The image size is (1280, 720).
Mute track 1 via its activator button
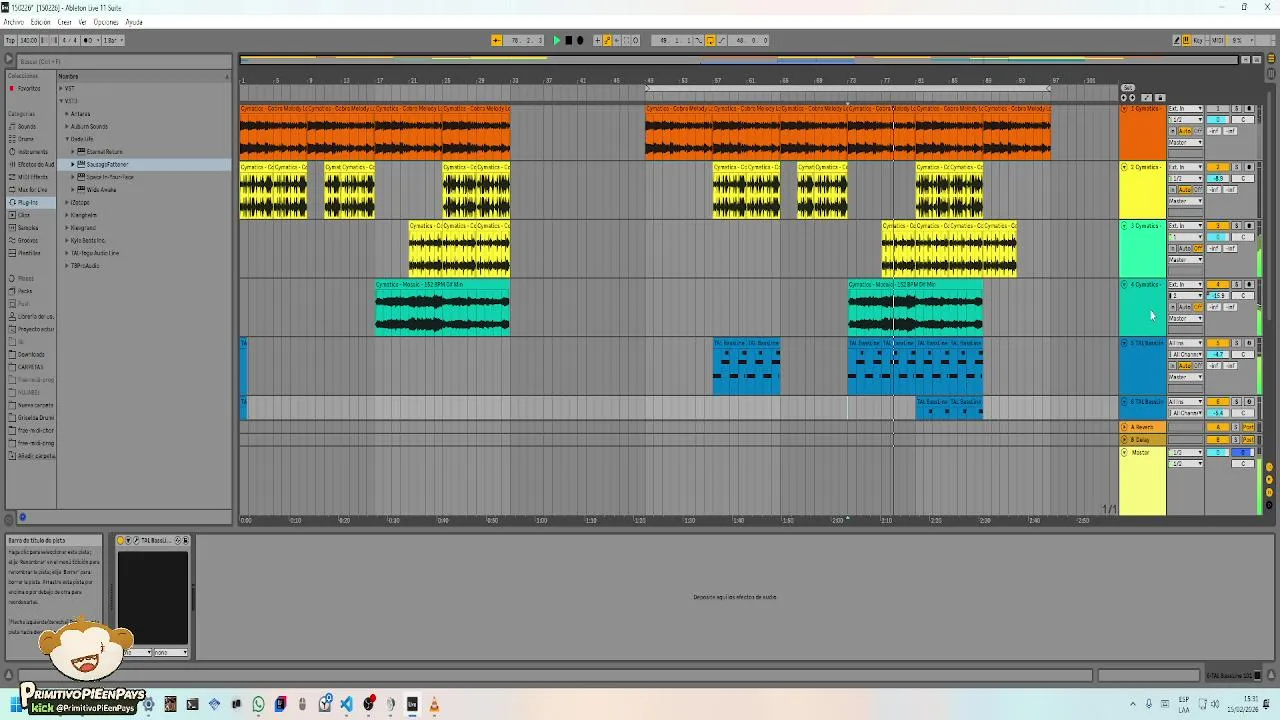click(1218, 108)
